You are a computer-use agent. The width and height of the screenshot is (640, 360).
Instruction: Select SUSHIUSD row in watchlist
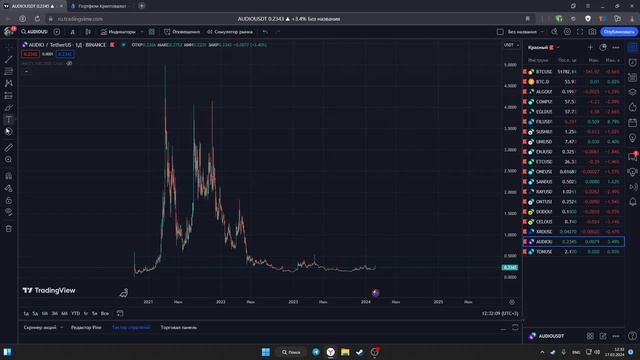(573, 132)
